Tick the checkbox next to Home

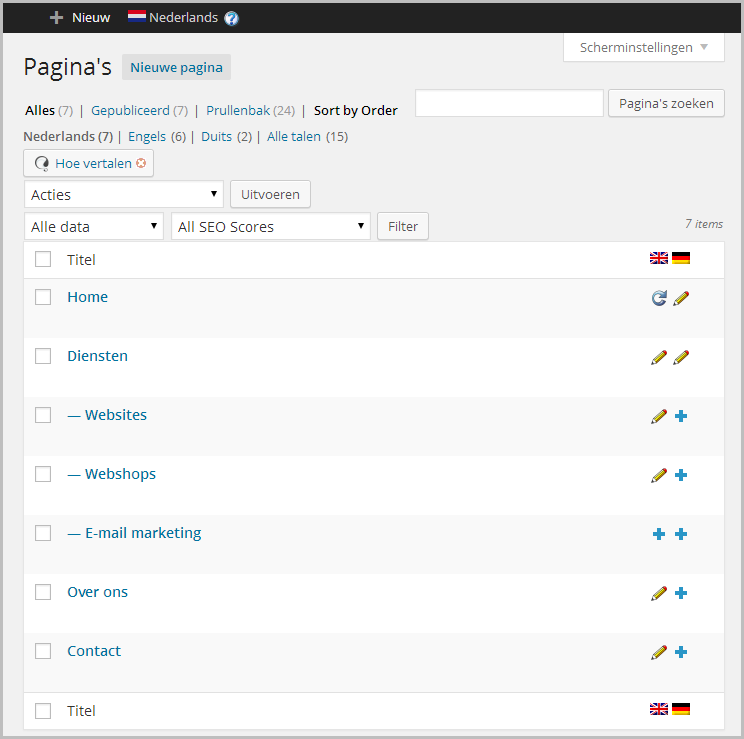43,297
